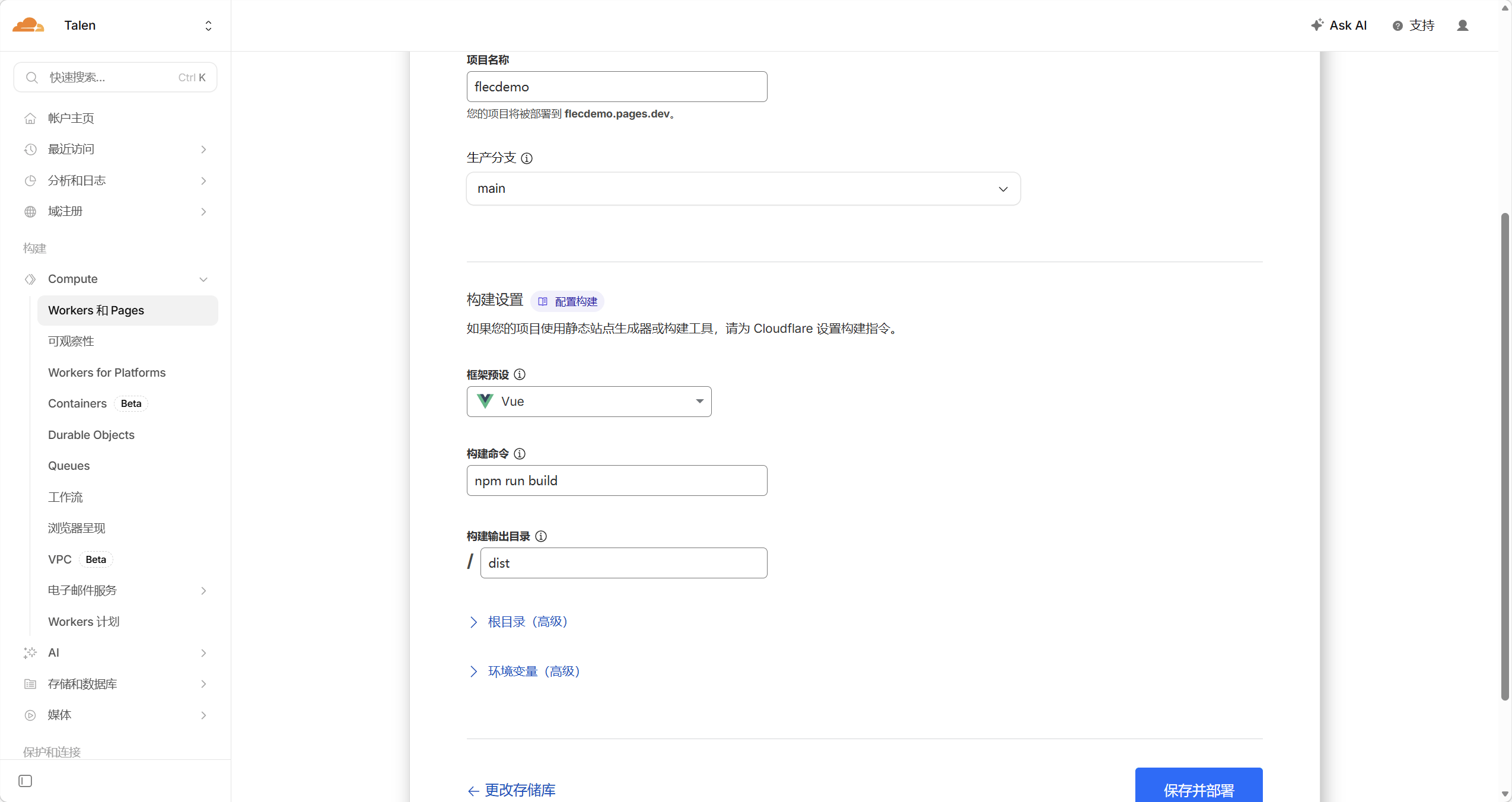Click the 构建输出目录 info icon
Viewport: 1512px width, 802px height.
coord(540,536)
